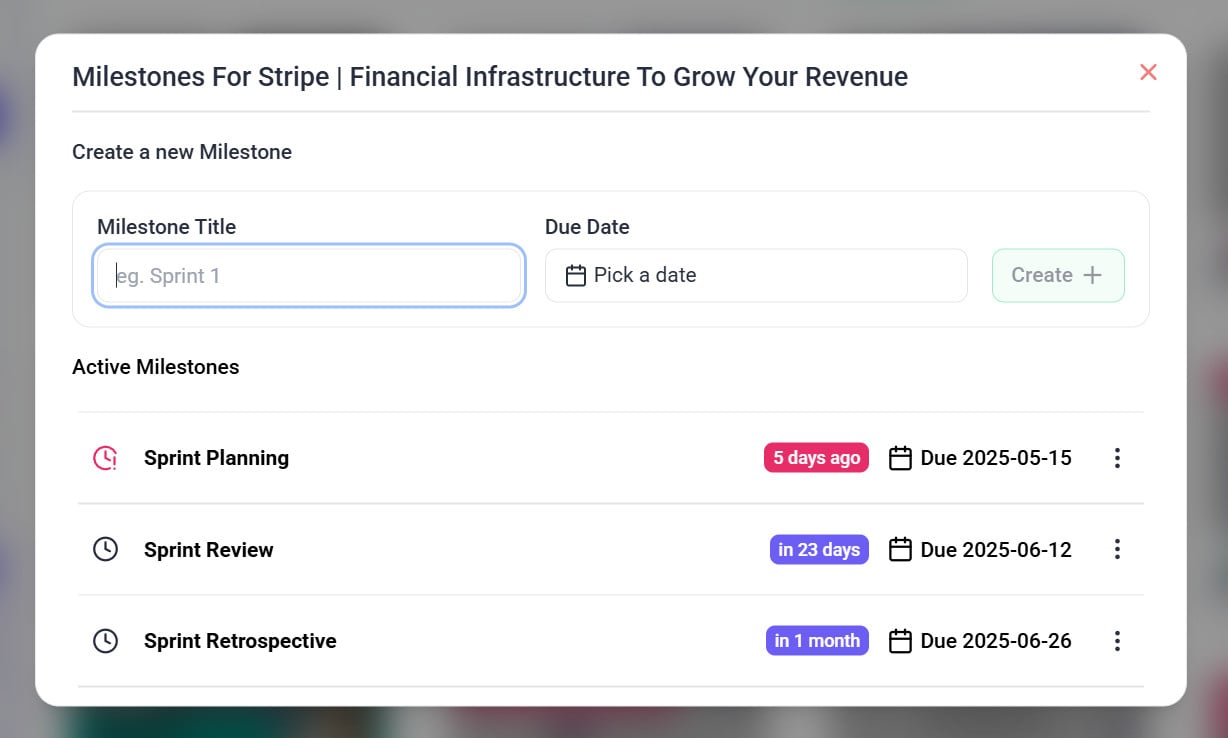This screenshot has height=738, width=1228.
Task: Open the Sprint Review three-dot options menu
Action: [x=1117, y=549]
